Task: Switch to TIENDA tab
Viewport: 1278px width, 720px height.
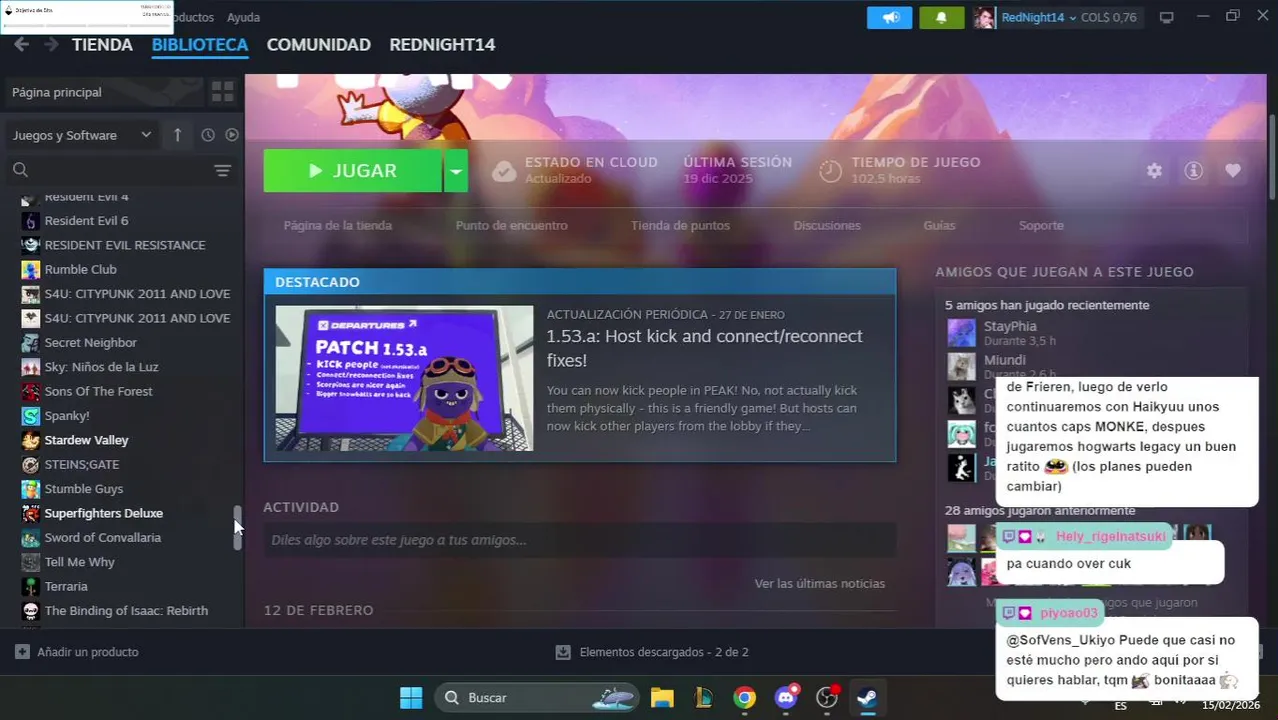Action: pos(102,44)
